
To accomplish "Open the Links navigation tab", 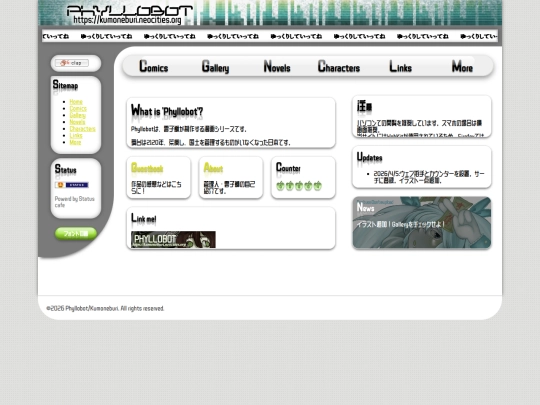I will click(x=401, y=66).
